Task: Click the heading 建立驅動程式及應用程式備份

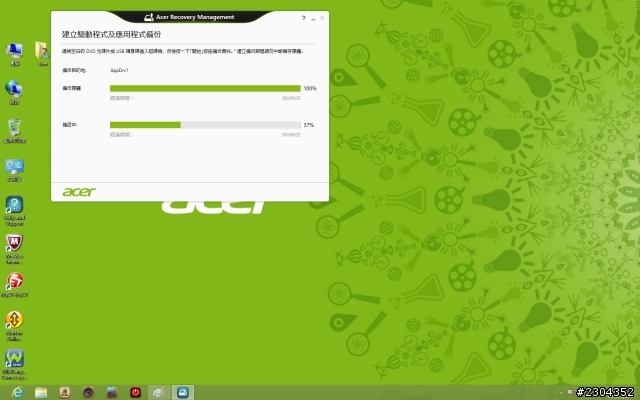Action: click(111, 34)
